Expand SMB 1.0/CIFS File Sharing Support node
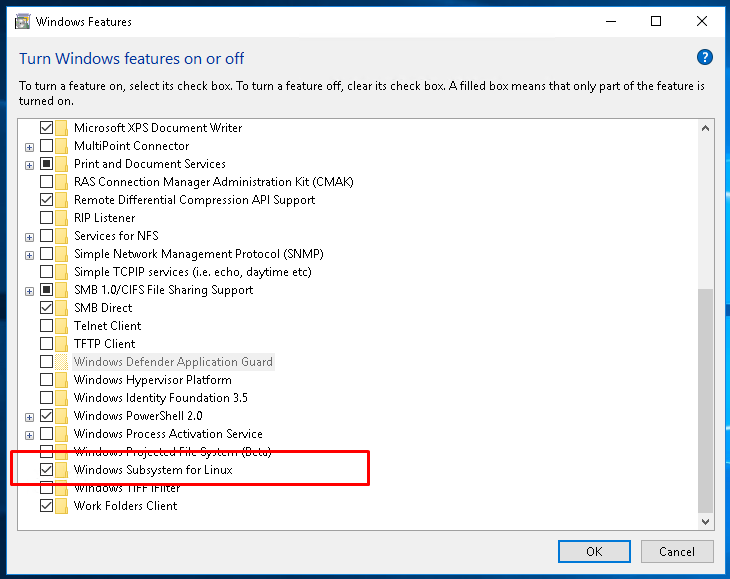This screenshot has height=579, width=730. click(29, 291)
